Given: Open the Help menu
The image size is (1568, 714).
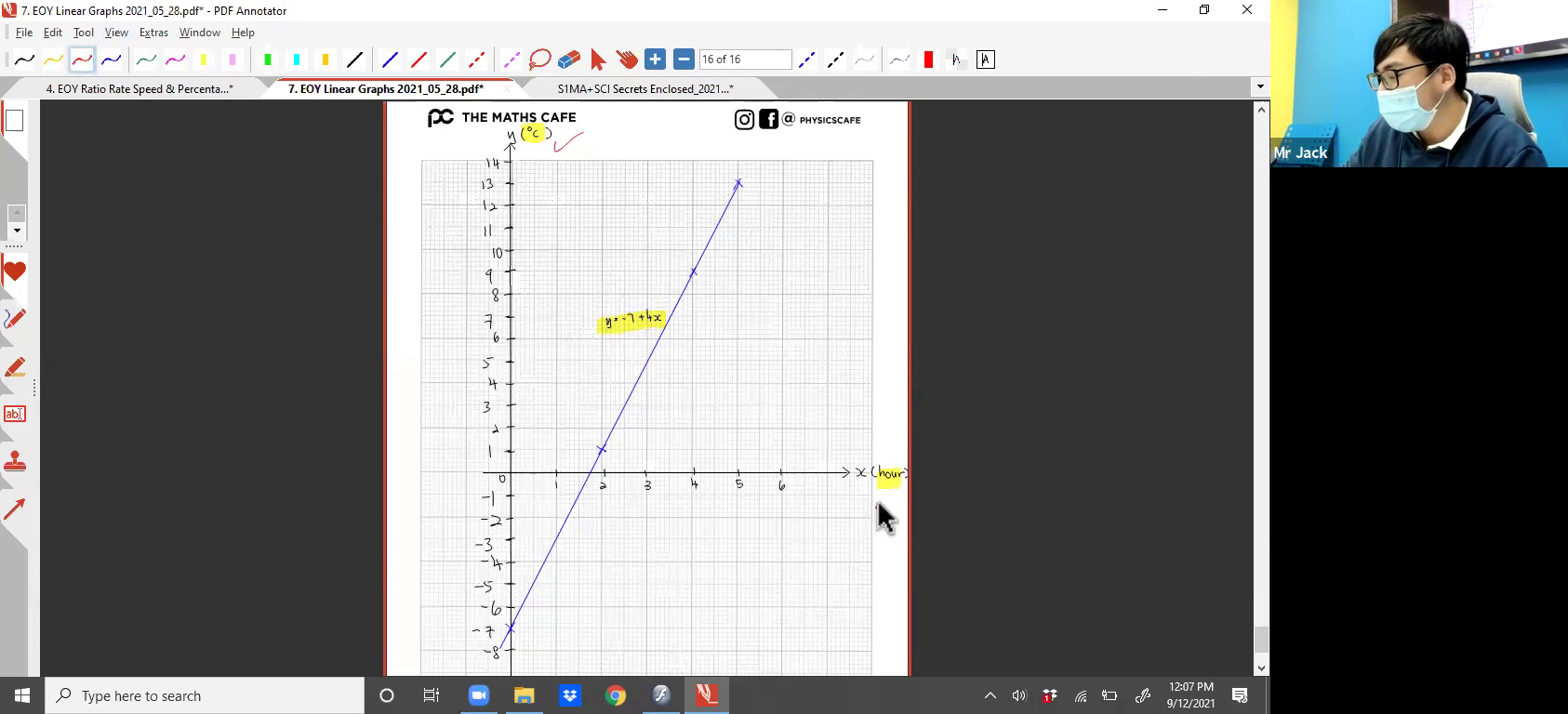Looking at the screenshot, I should 243,33.
